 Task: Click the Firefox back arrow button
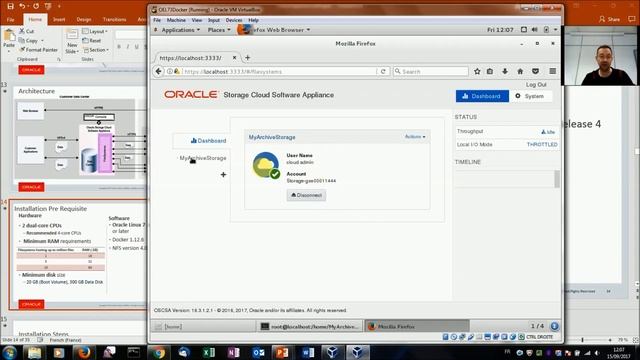(x=158, y=71)
